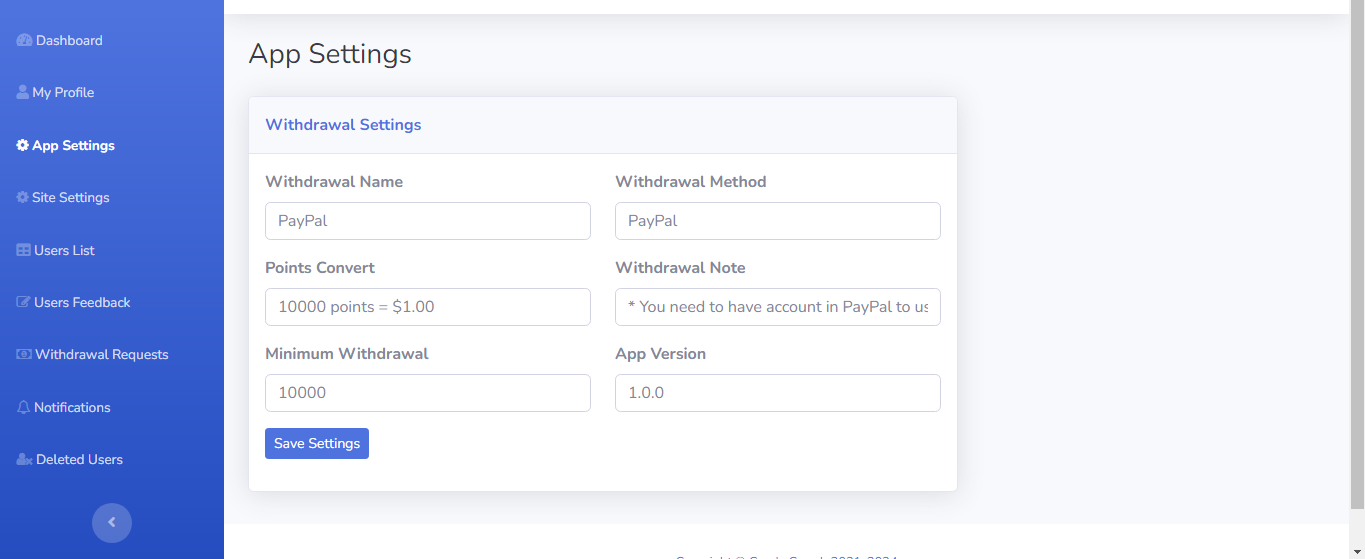Go to Withdrawal Requests page
The height and width of the screenshot is (559, 1365).
click(x=101, y=355)
